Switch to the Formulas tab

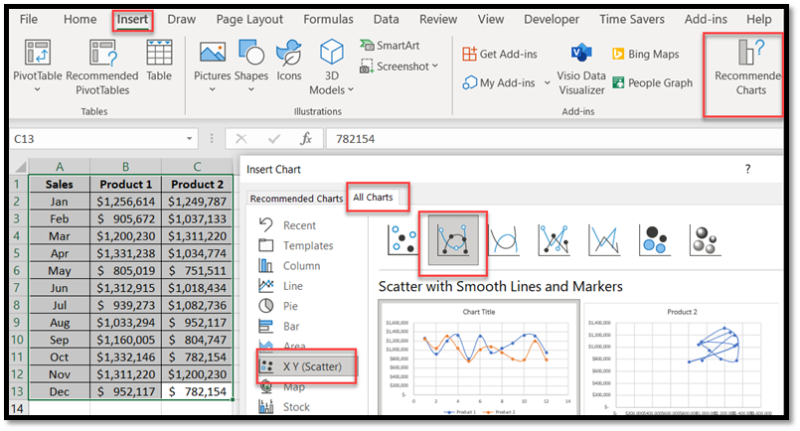[x=328, y=19]
